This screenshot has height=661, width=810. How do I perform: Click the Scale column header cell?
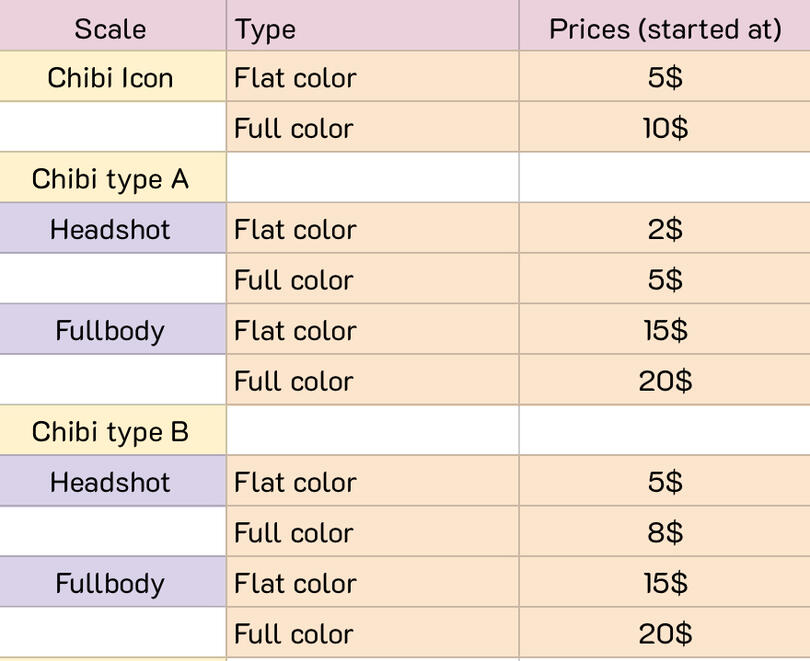(x=110, y=27)
